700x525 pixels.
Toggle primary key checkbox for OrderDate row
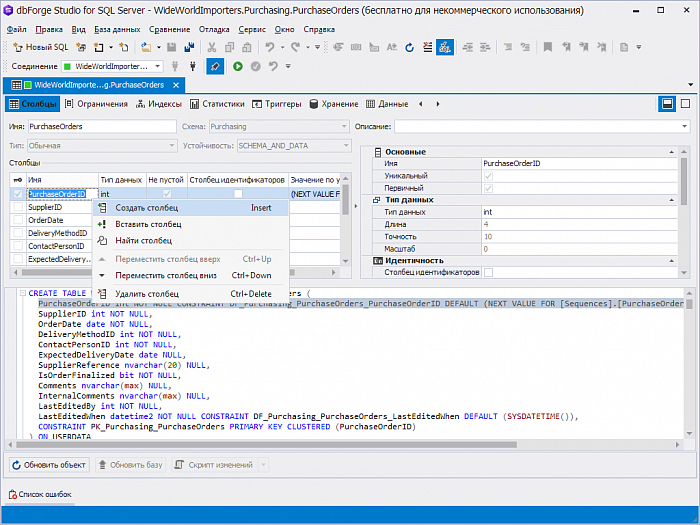point(18,220)
